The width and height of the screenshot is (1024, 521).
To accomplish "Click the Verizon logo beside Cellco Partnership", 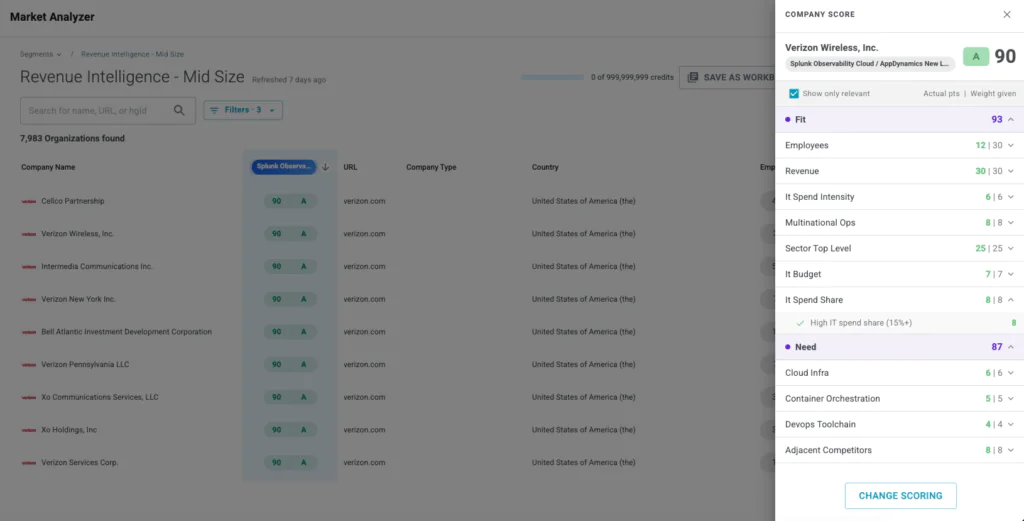I will (x=28, y=201).
